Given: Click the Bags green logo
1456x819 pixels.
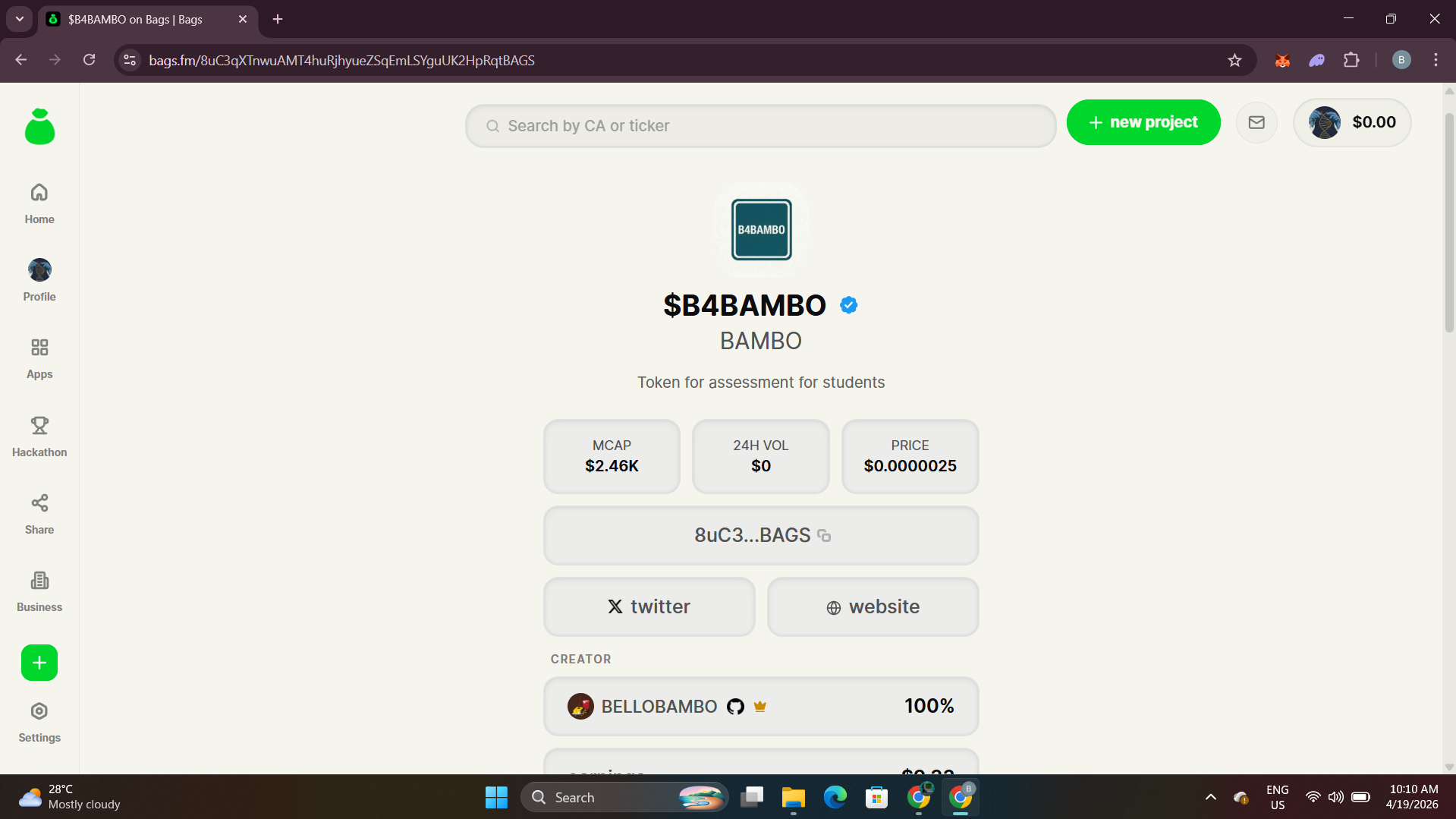Looking at the screenshot, I should (39, 126).
